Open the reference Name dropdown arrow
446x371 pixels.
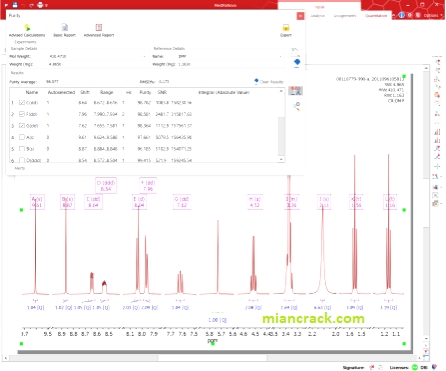click(281, 56)
